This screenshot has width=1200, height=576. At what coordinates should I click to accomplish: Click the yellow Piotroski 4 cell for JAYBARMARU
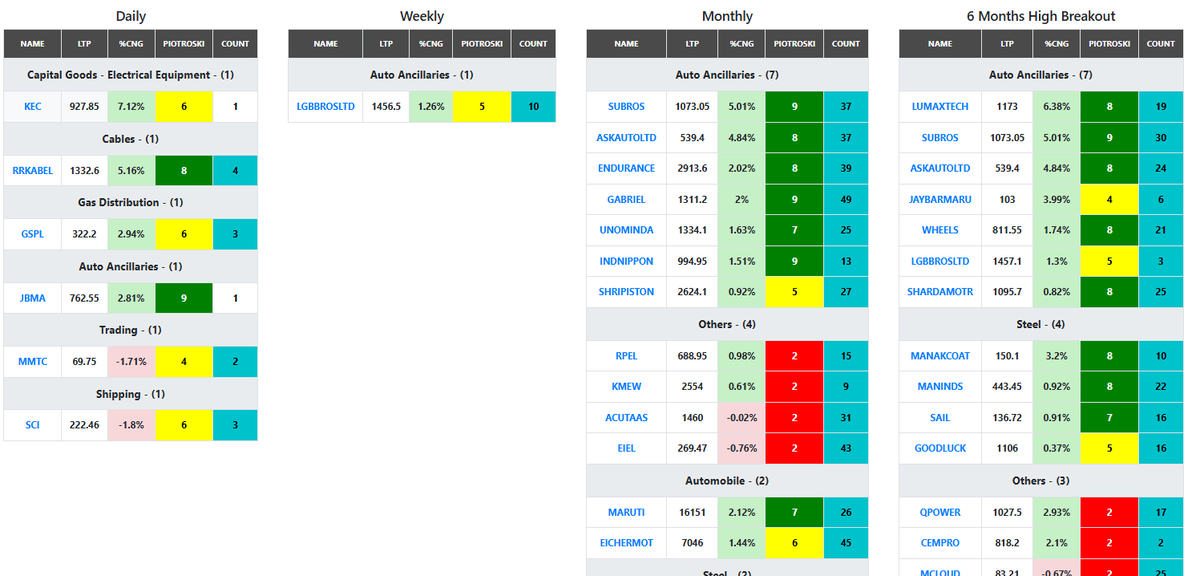point(1109,199)
